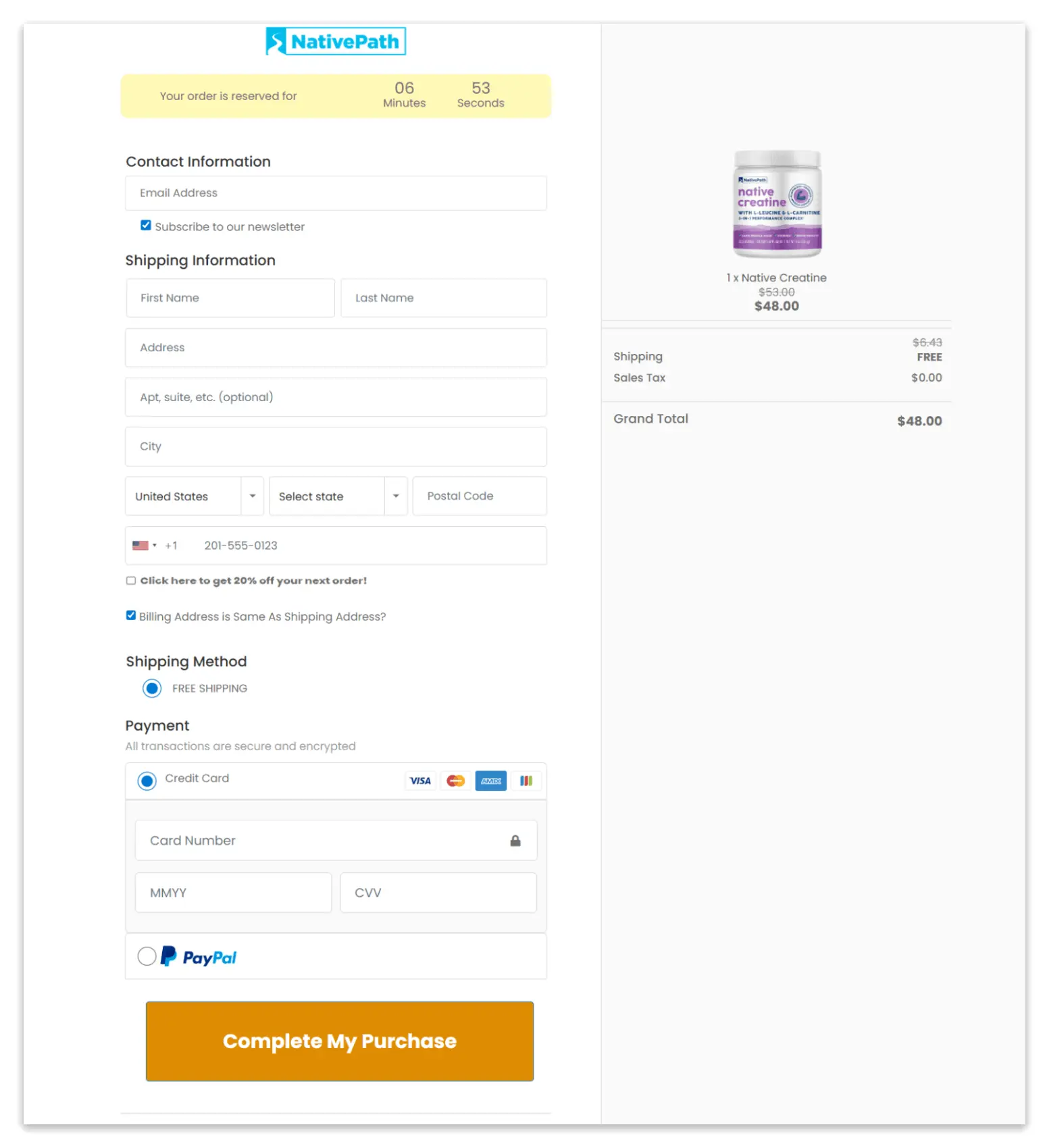Focus the Apt, suite, etc. field

[336, 397]
